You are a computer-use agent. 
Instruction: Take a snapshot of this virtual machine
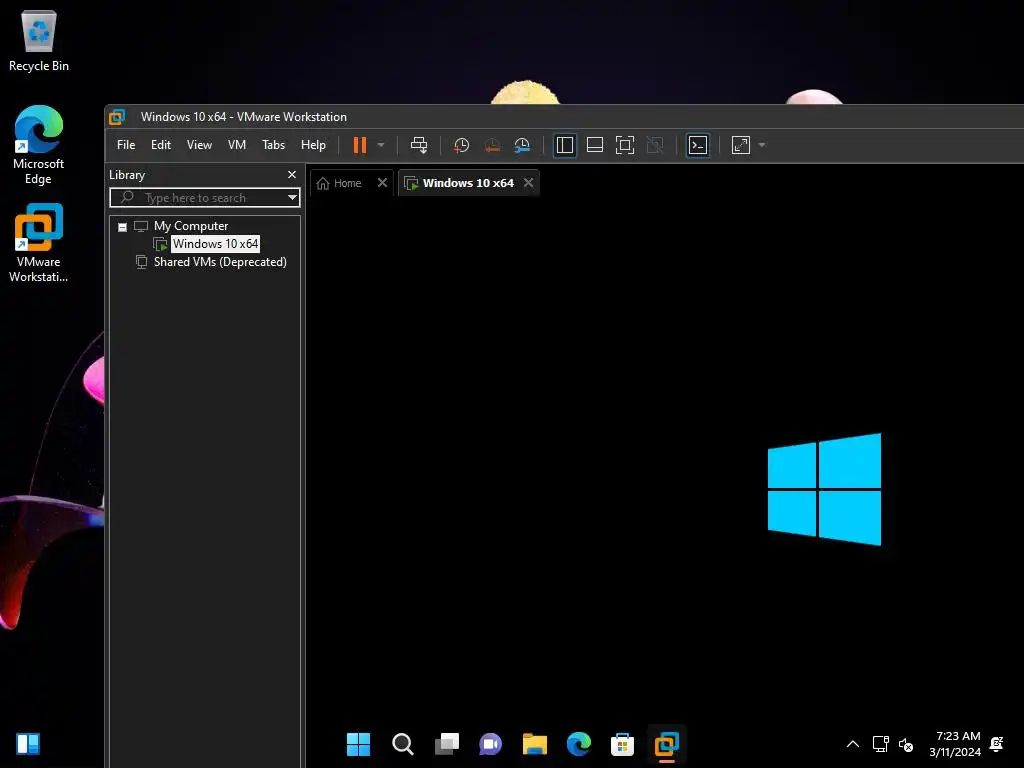[461, 145]
